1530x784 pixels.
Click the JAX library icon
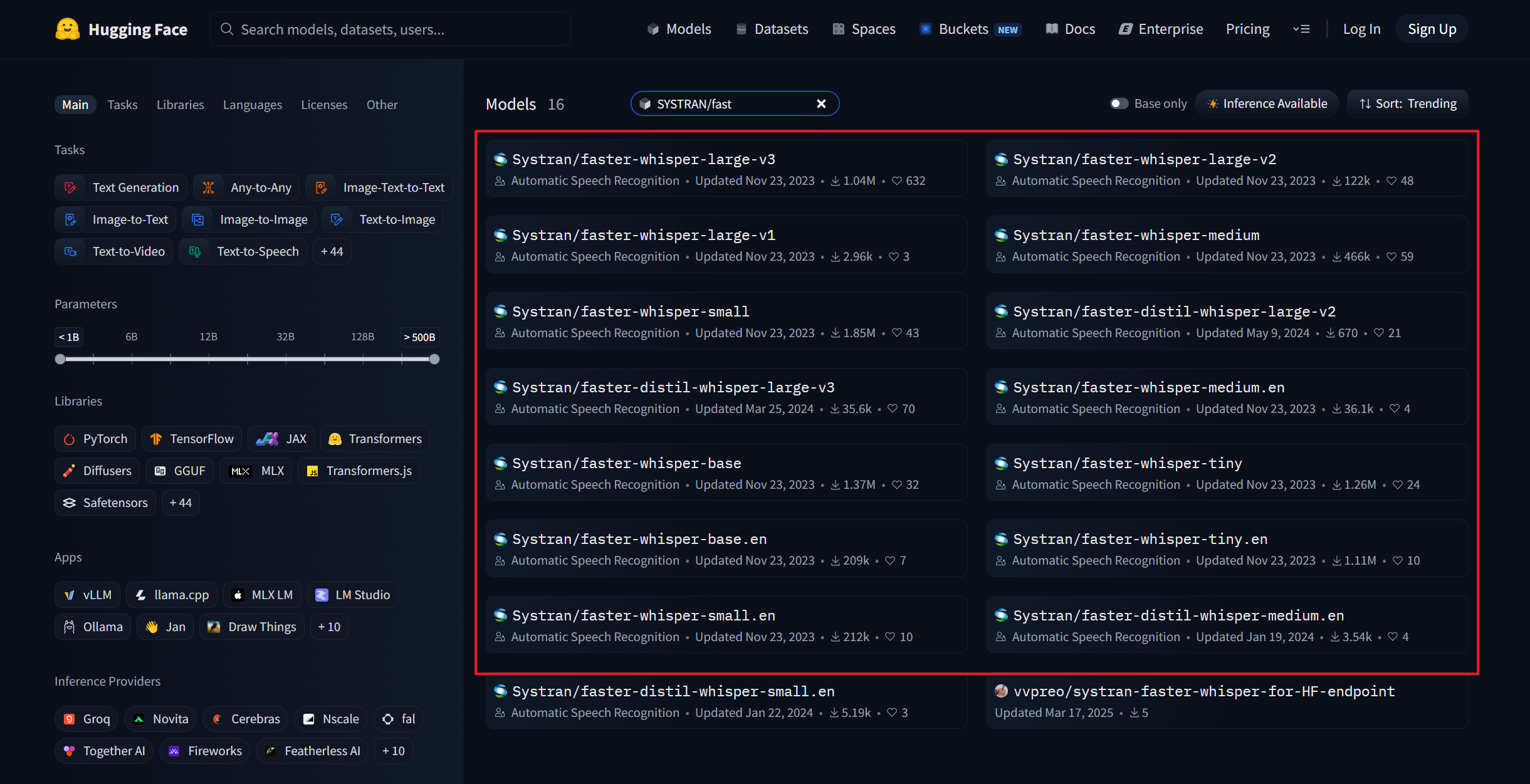(267, 439)
